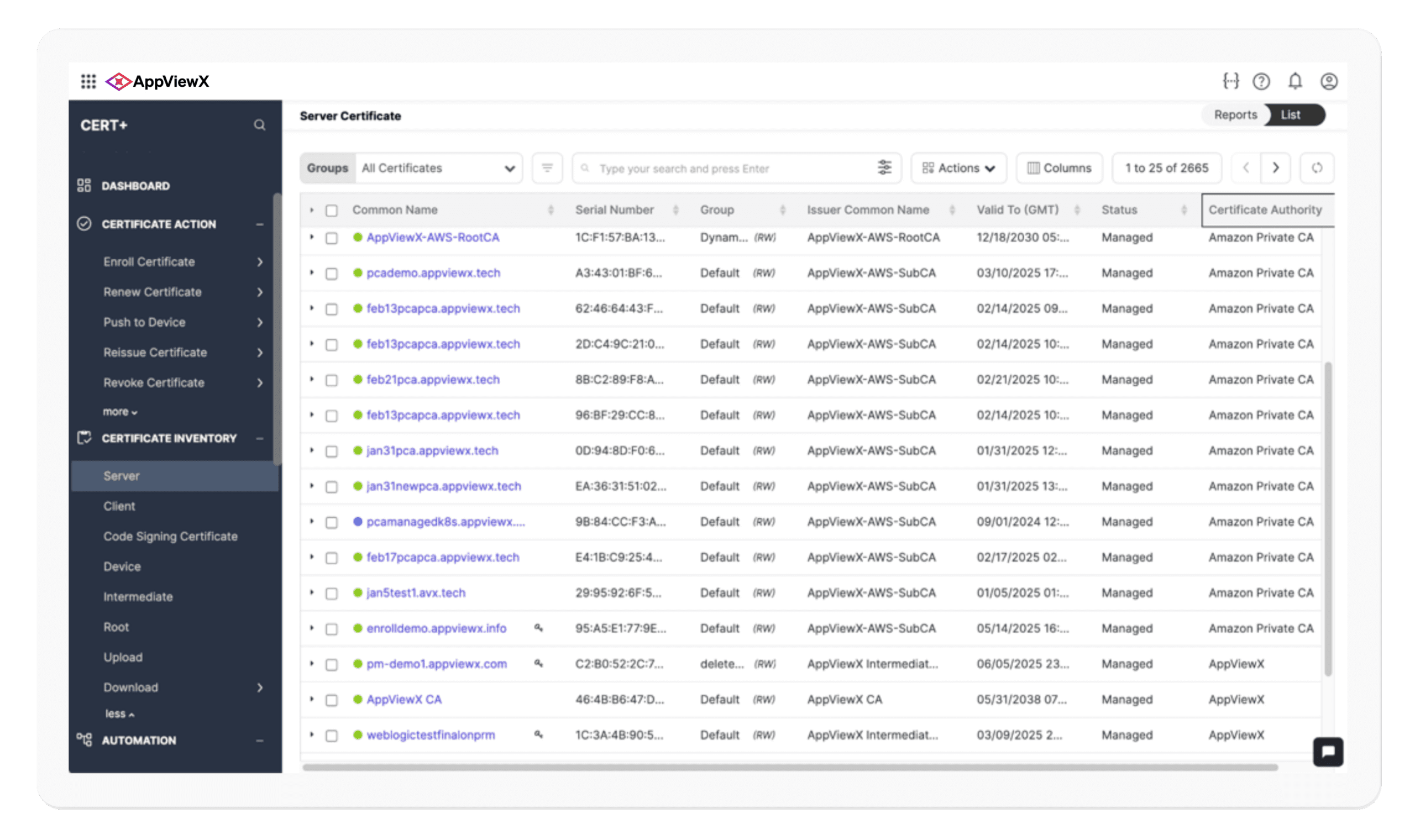The width and height of the screenshot is (1415, 840).
Task: Expand the Enroll Certificate submenu
Action: click(260, 261)
